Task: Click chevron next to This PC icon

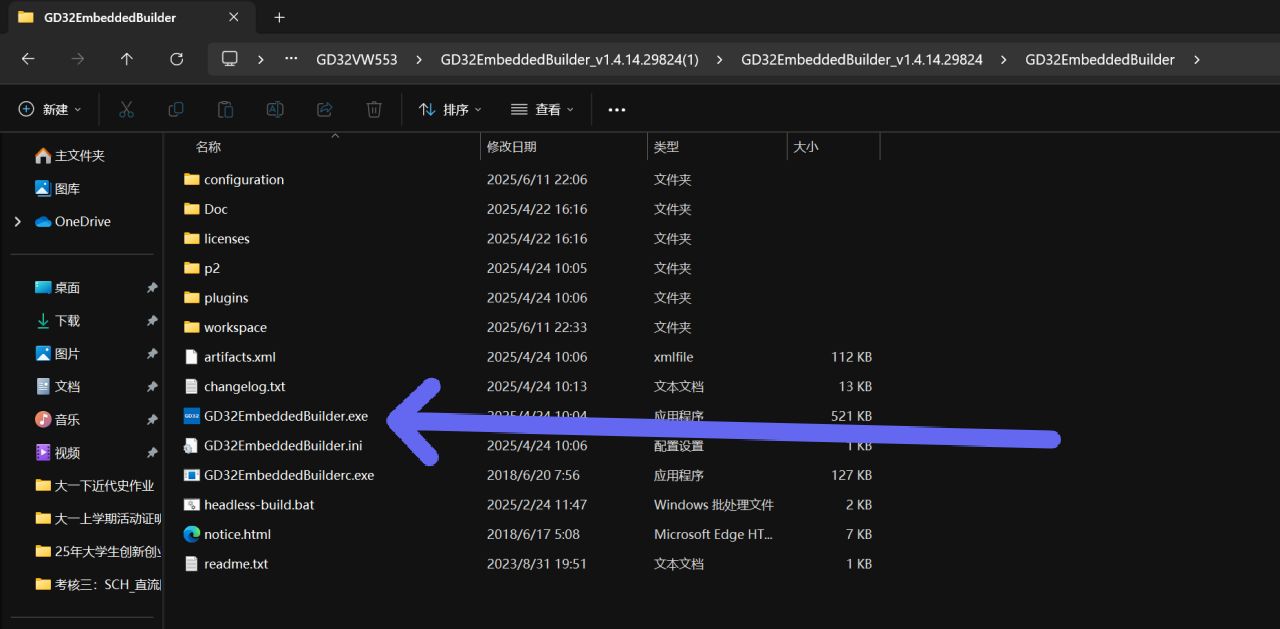Action: pyautogui.click(x=260, y=59)
